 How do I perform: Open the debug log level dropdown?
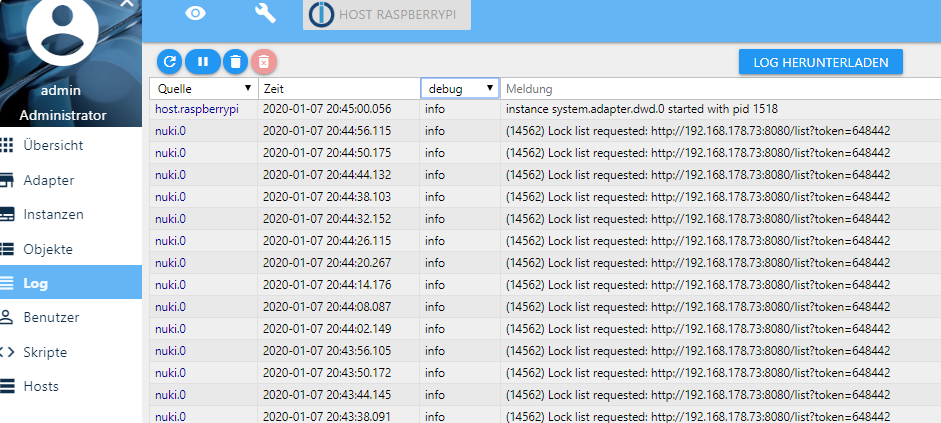pyautogui.click(x=460, y=89)
